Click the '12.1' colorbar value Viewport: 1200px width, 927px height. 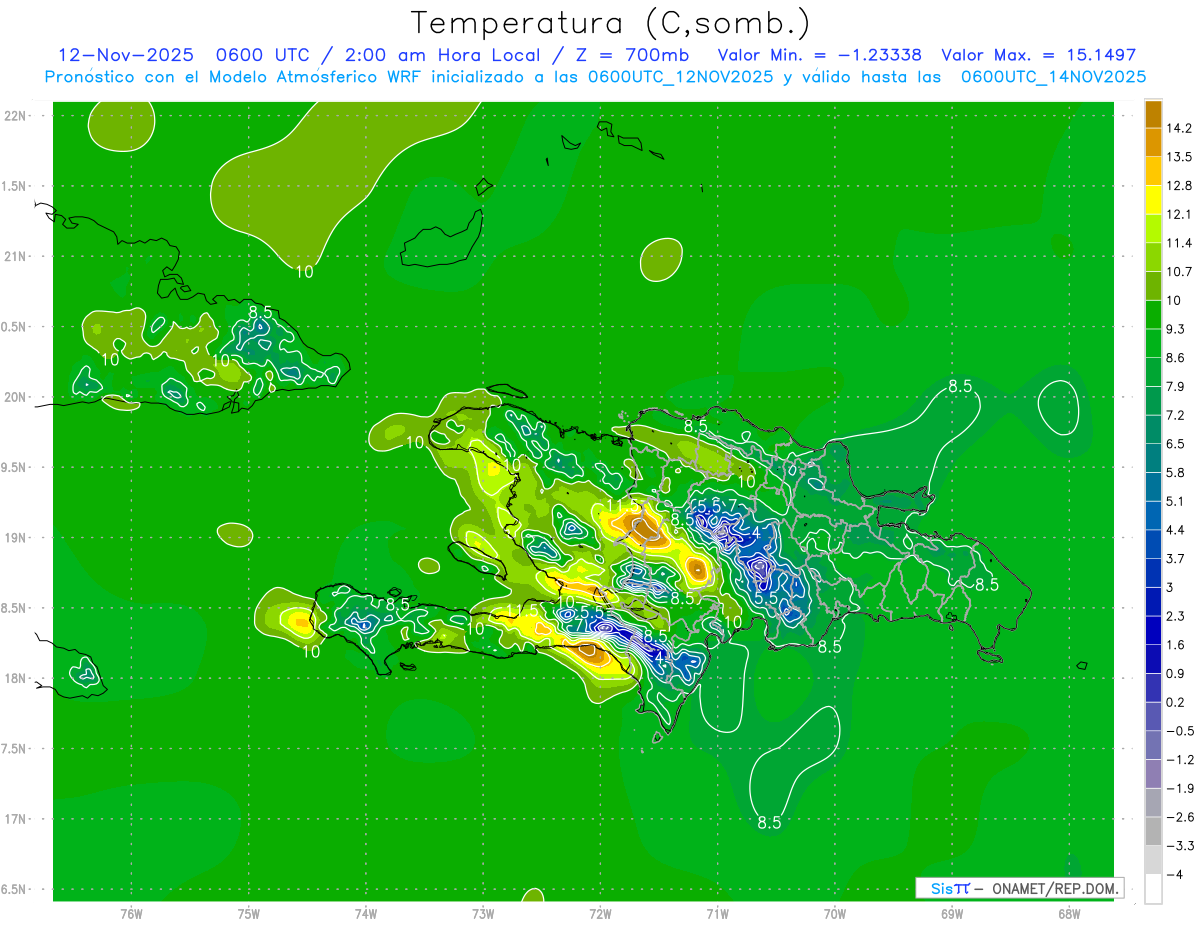pyautogui.click(x=1178, y=214)
